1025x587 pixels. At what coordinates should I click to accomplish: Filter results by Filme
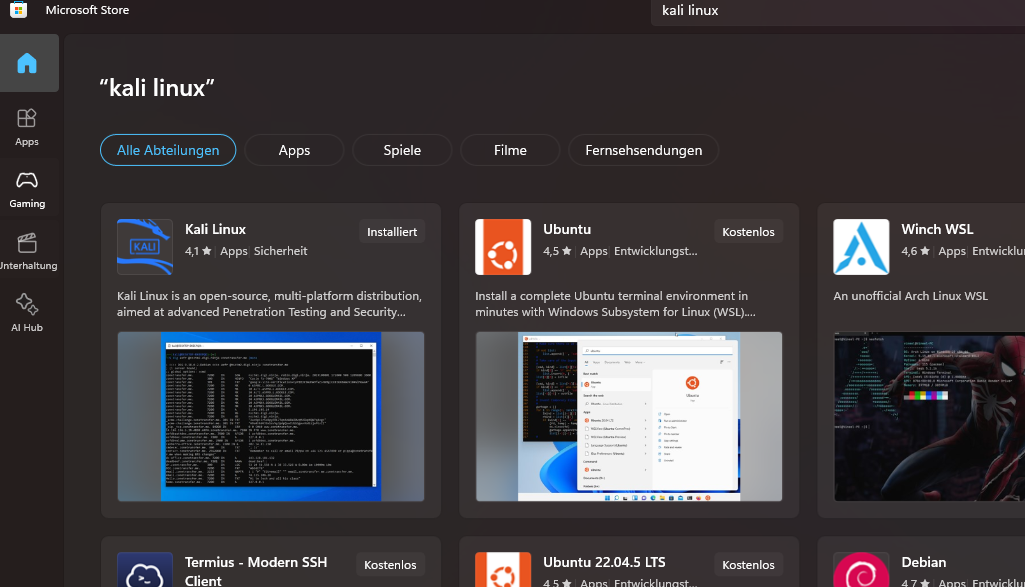pos(510,150)
